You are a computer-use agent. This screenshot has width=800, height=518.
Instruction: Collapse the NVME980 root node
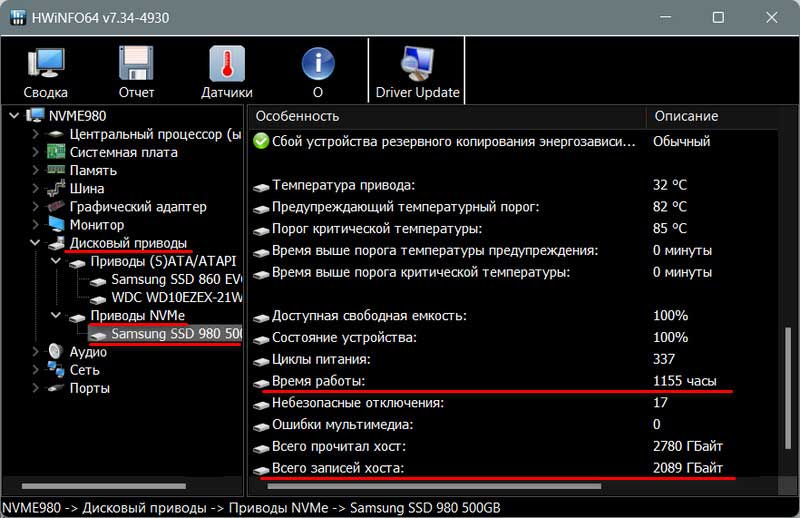[x=14, y=116]
